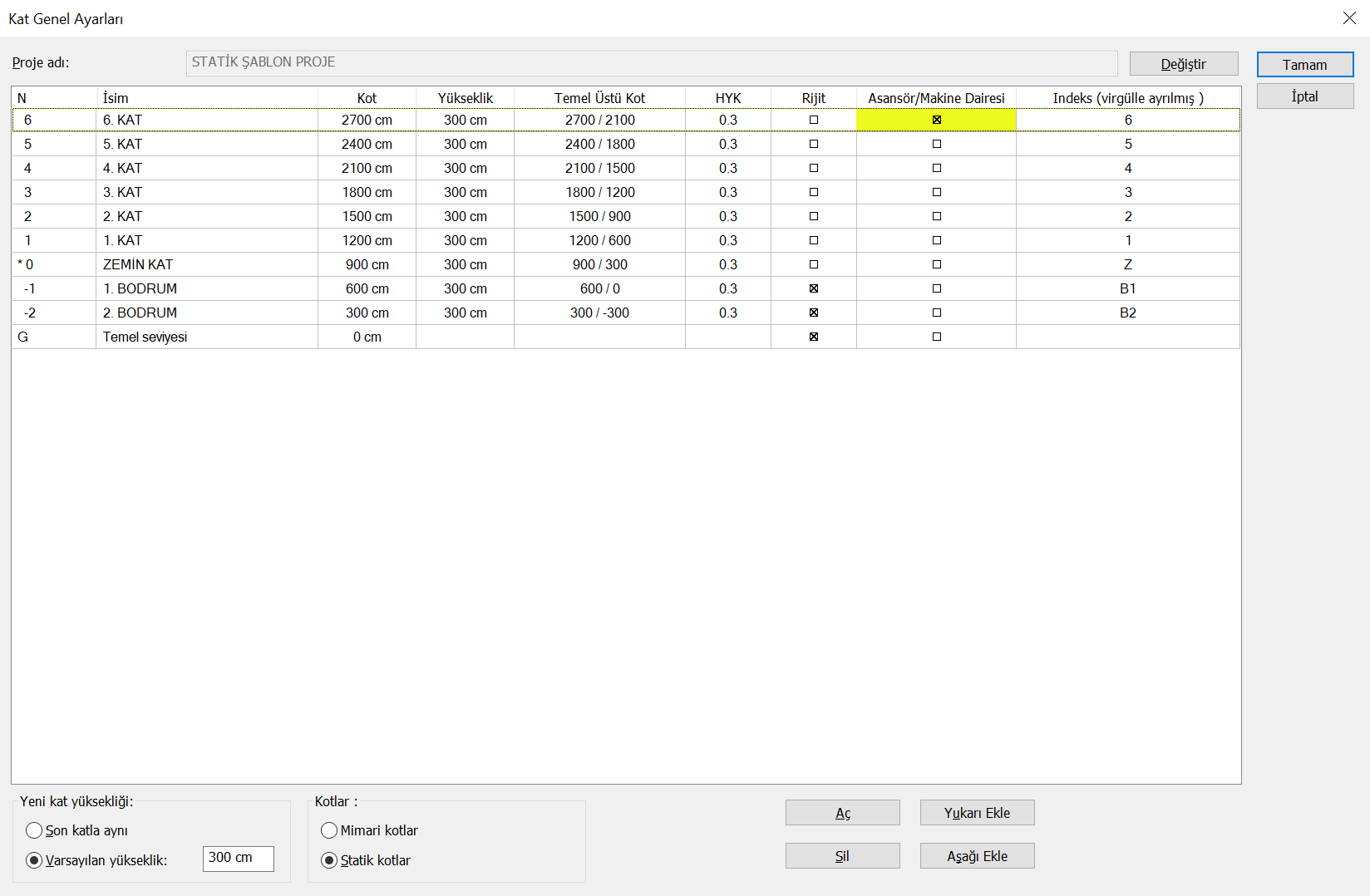Choose Statik kotlar radio option

pos(329,860)
